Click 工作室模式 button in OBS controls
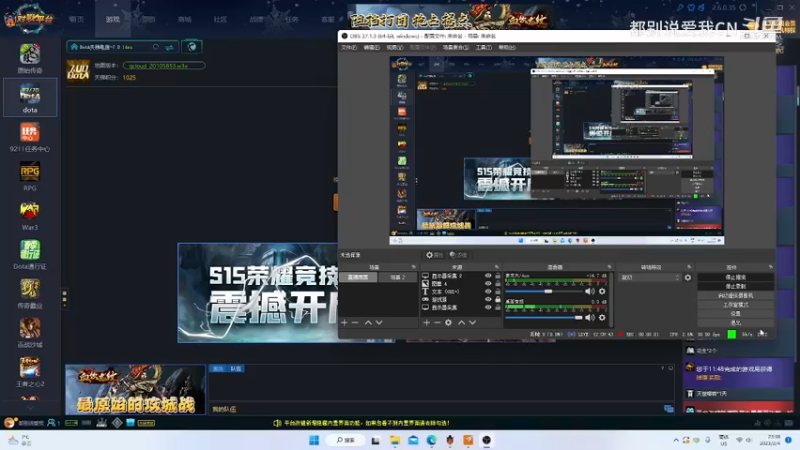800x450 pixels. point(735,305)
